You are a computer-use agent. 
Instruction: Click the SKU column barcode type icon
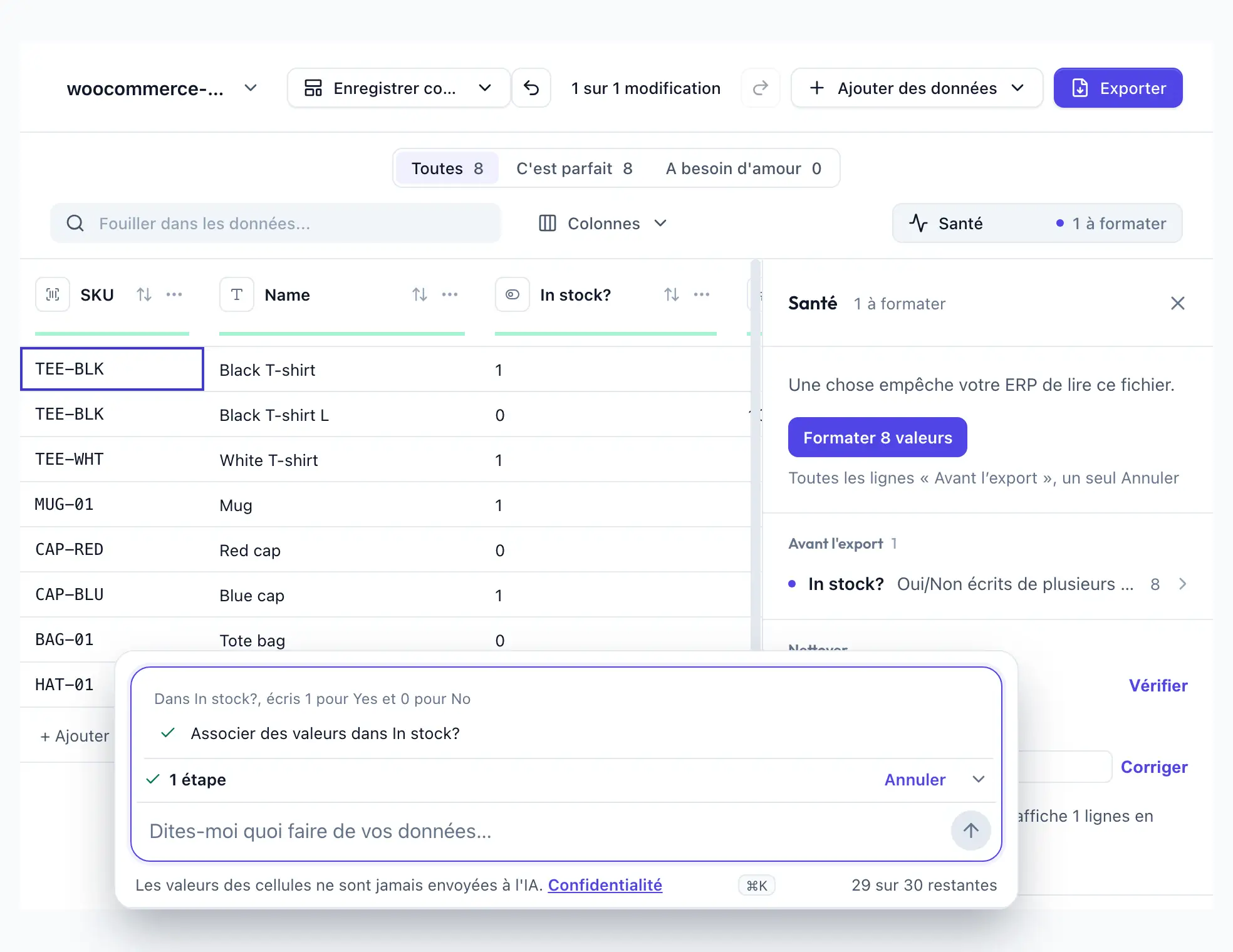point(53,294)
